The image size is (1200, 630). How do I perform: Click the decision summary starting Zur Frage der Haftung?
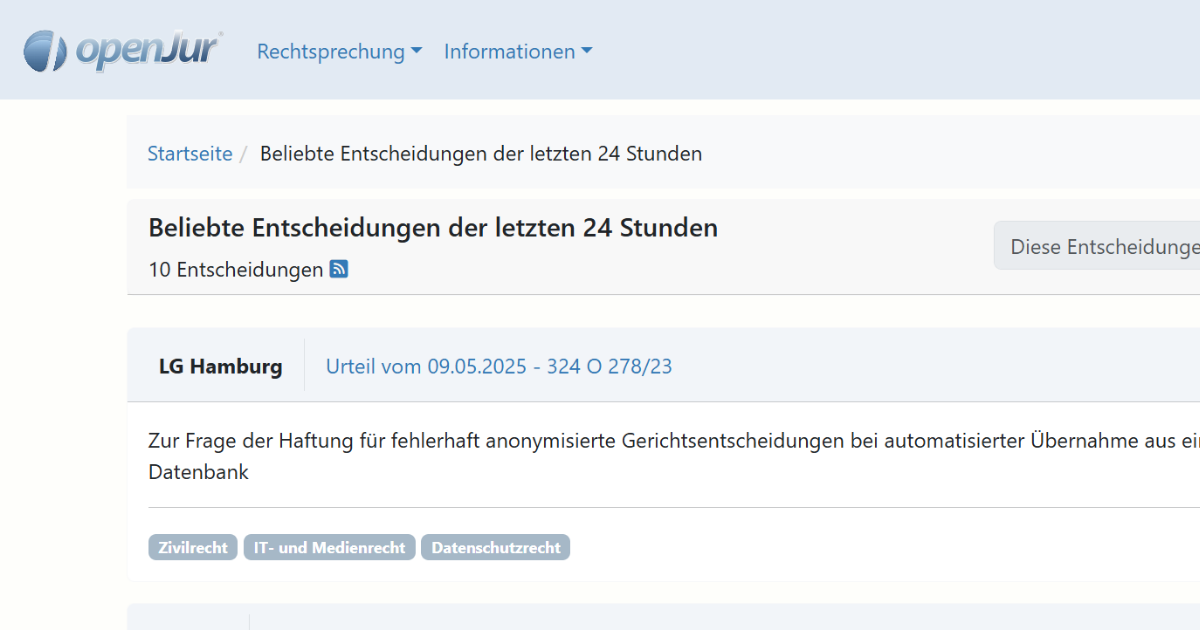coord(673,456)
